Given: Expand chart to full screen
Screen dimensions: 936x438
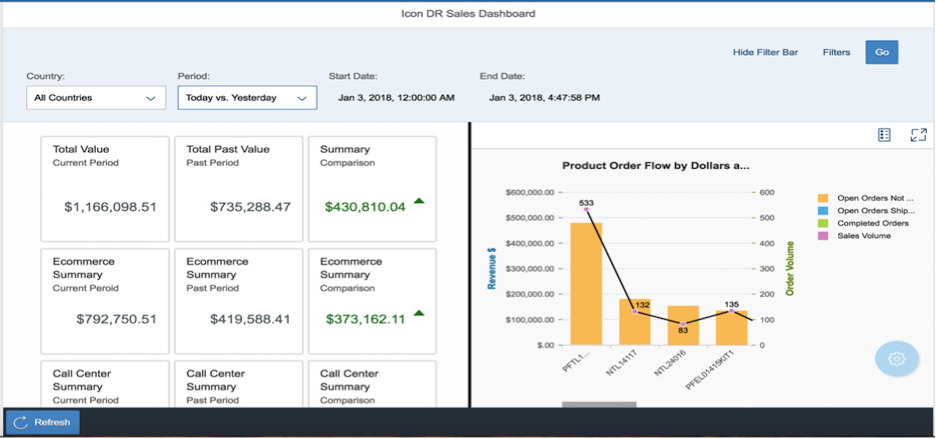Looking at the screenshot, I should (918, 135).
